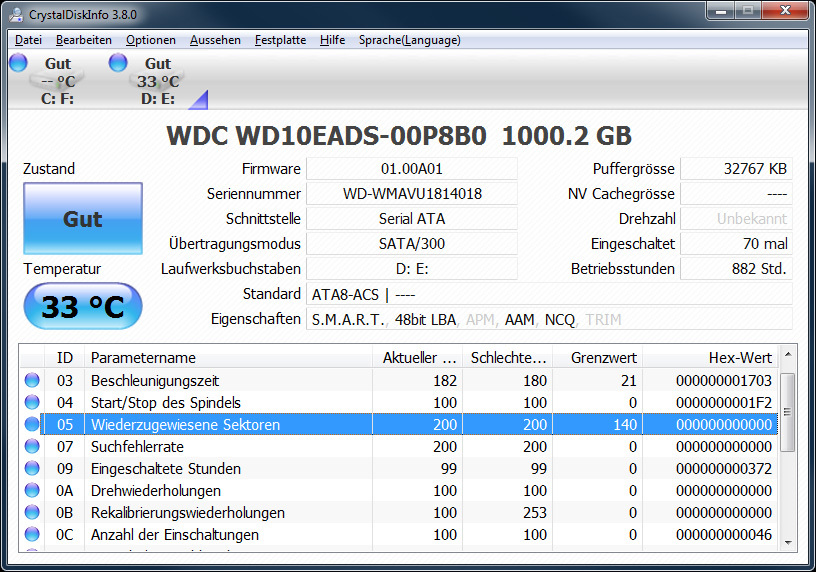
Task: Click the NV Cachegrösse field
Action: (x=736, y=194)
